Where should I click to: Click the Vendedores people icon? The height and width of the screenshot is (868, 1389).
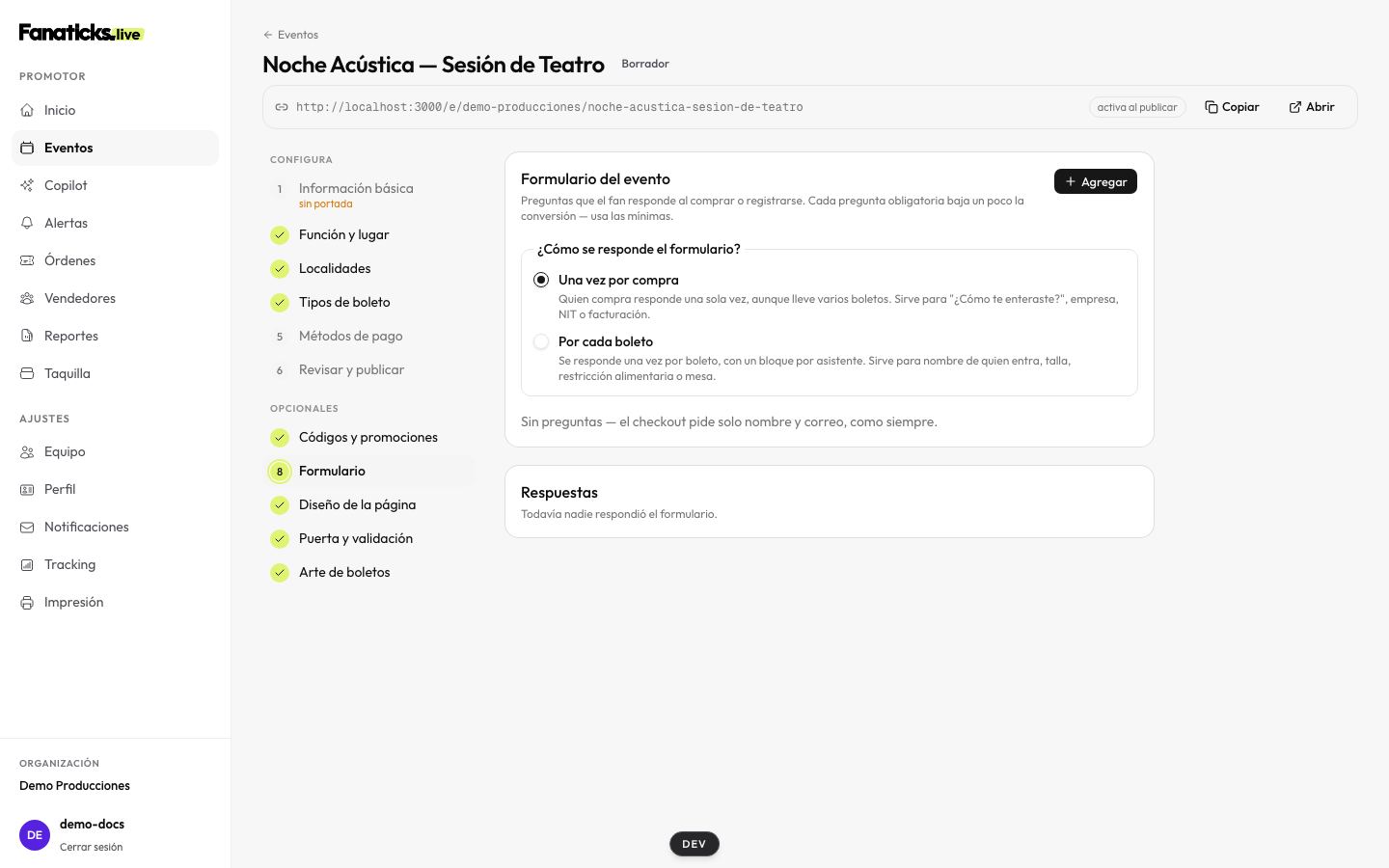coord(27,298)
